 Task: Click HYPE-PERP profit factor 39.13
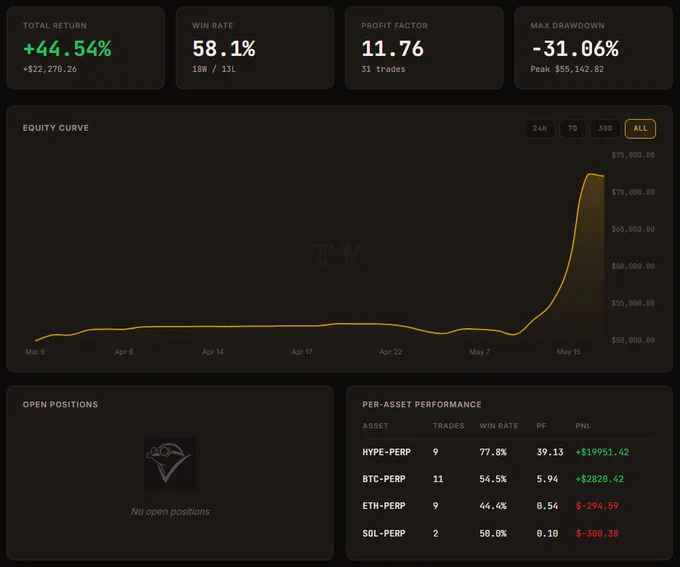coord(550,452)
